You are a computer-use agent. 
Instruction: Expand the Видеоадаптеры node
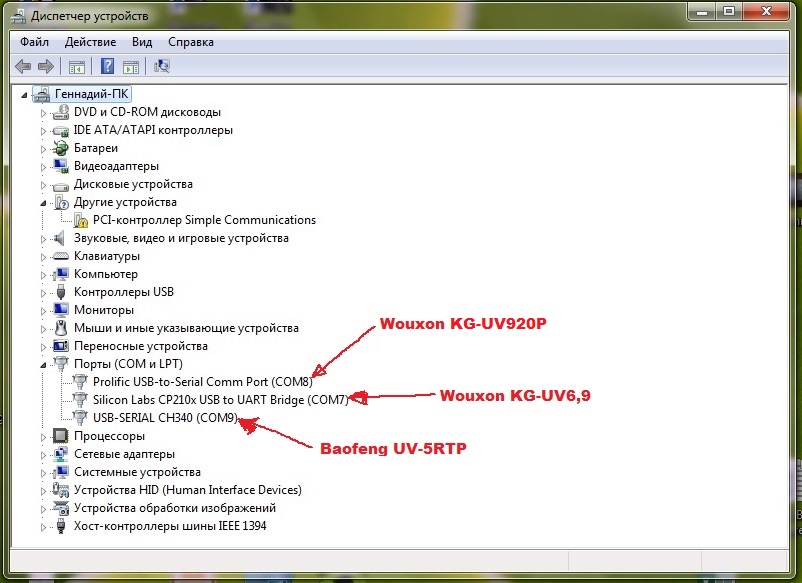[x=43, y=167]
